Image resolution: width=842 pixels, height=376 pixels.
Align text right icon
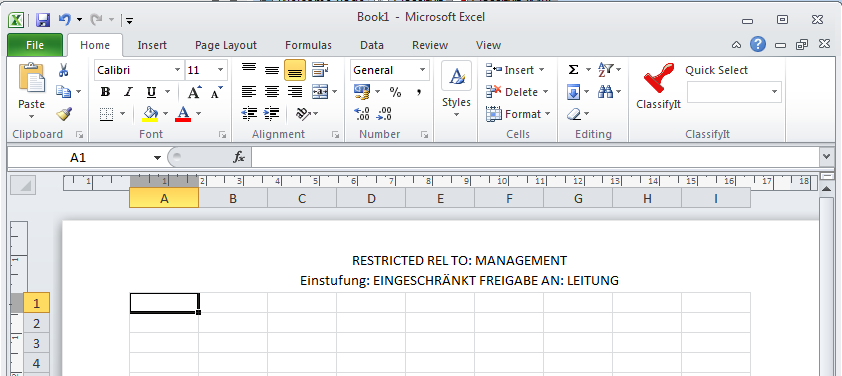point(295,92)
